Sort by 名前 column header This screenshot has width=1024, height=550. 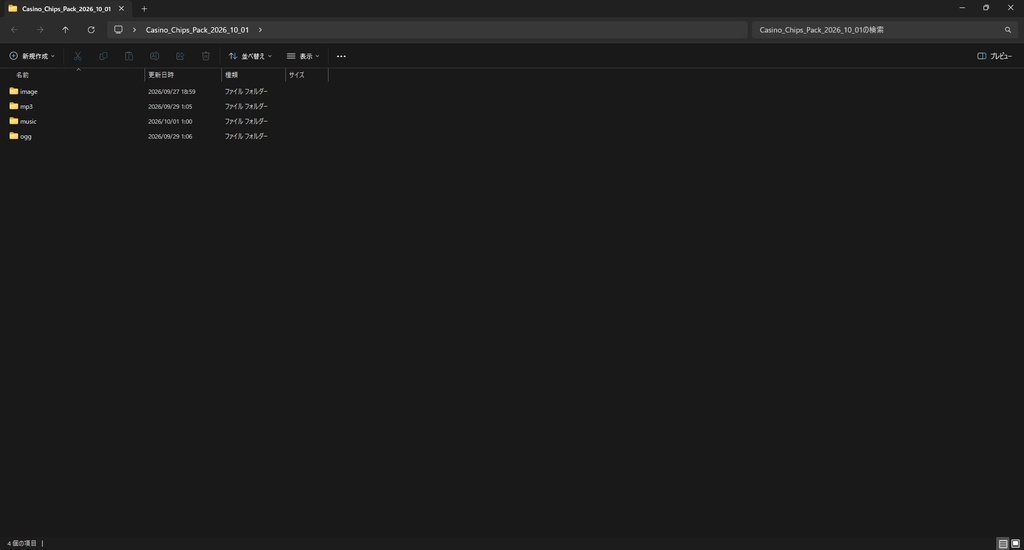pos(22,75)
